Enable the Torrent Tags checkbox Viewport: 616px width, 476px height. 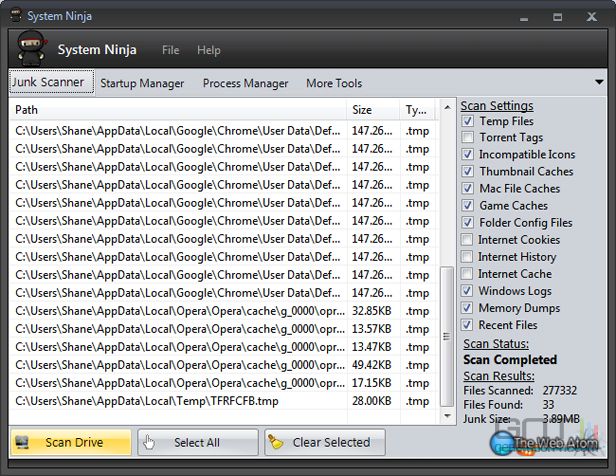point(468,137)
